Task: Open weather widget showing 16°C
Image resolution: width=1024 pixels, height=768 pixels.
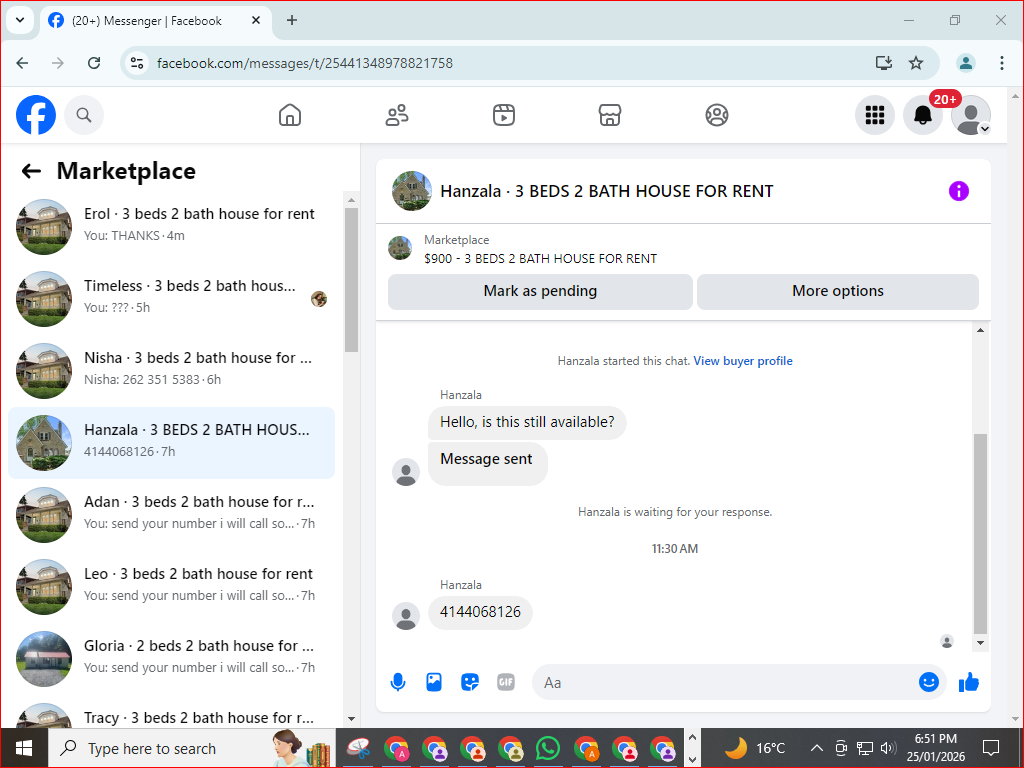Action: 755,748
